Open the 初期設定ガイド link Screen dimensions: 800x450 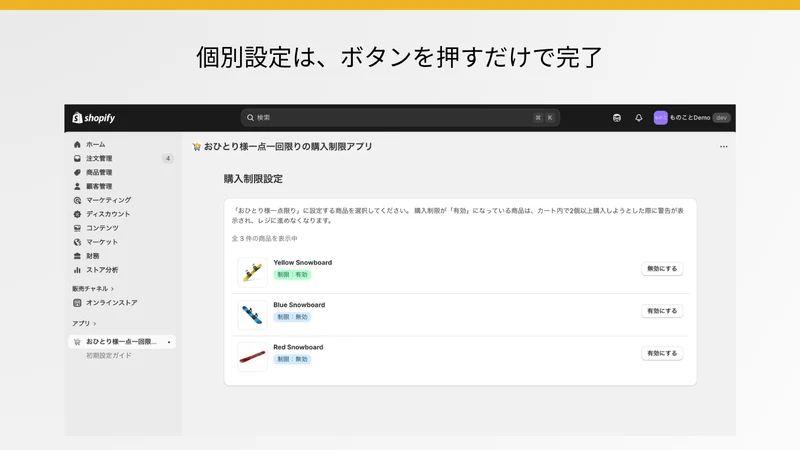[109, 356]
